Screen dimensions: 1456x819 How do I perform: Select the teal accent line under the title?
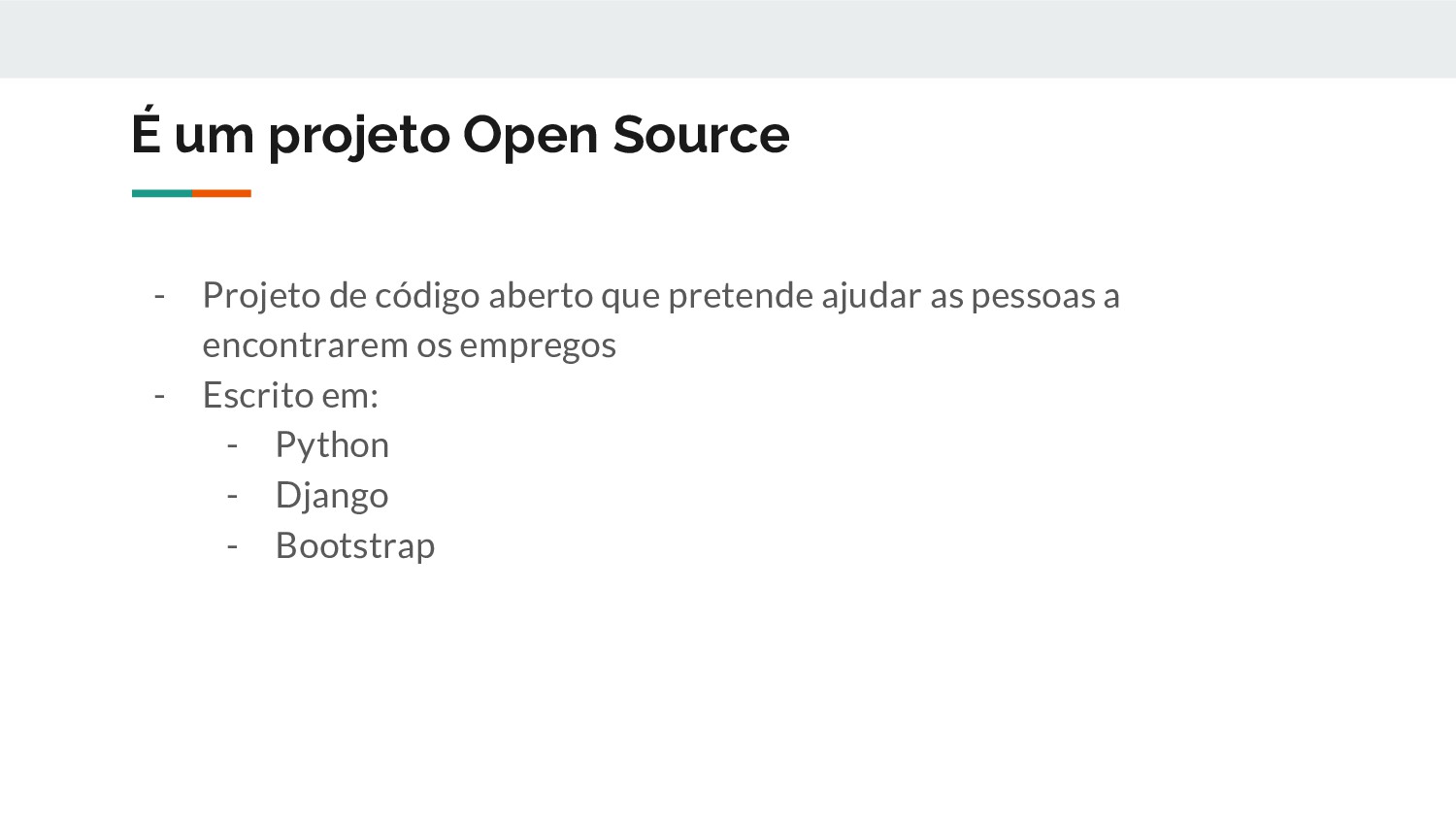click(162, 193)
